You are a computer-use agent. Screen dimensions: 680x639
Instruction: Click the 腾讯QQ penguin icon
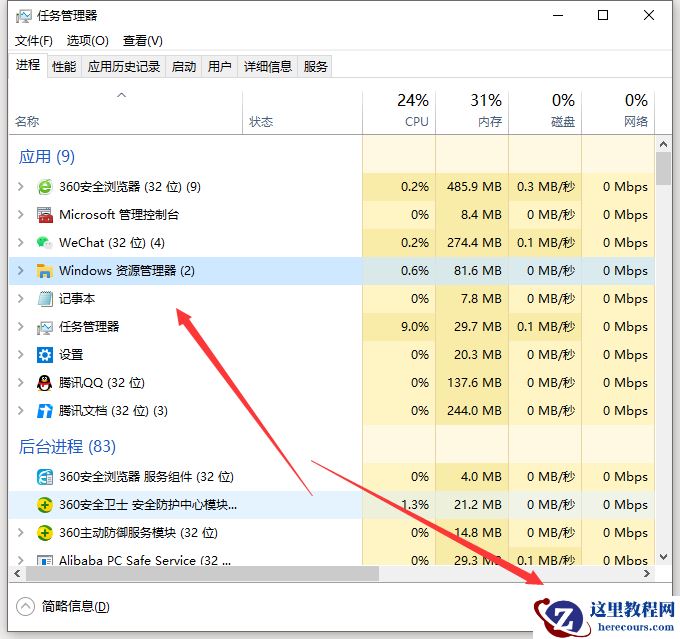coord(45,383)
